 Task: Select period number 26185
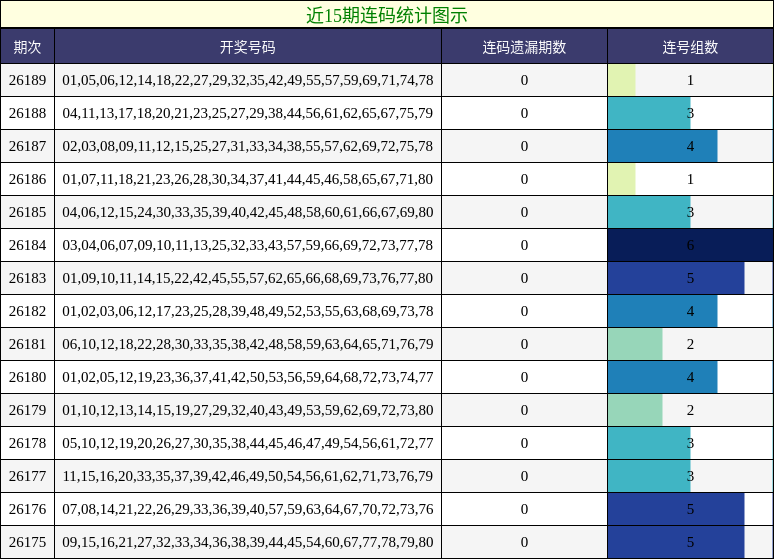tap(27, 212)
